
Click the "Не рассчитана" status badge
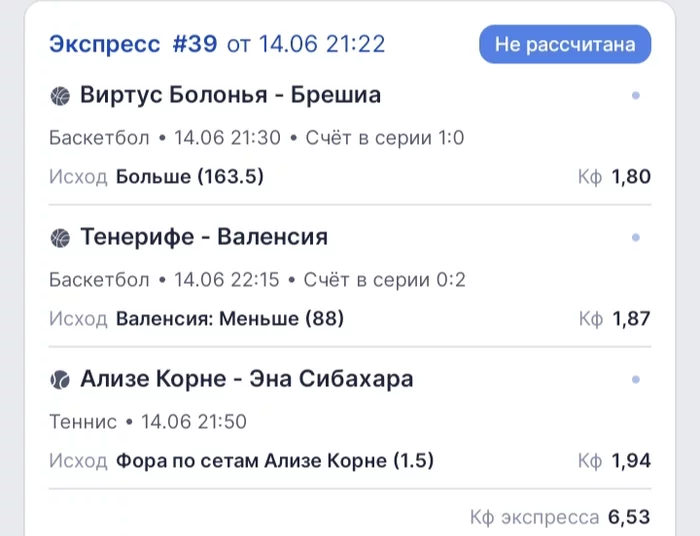click(x=565, y=45)
